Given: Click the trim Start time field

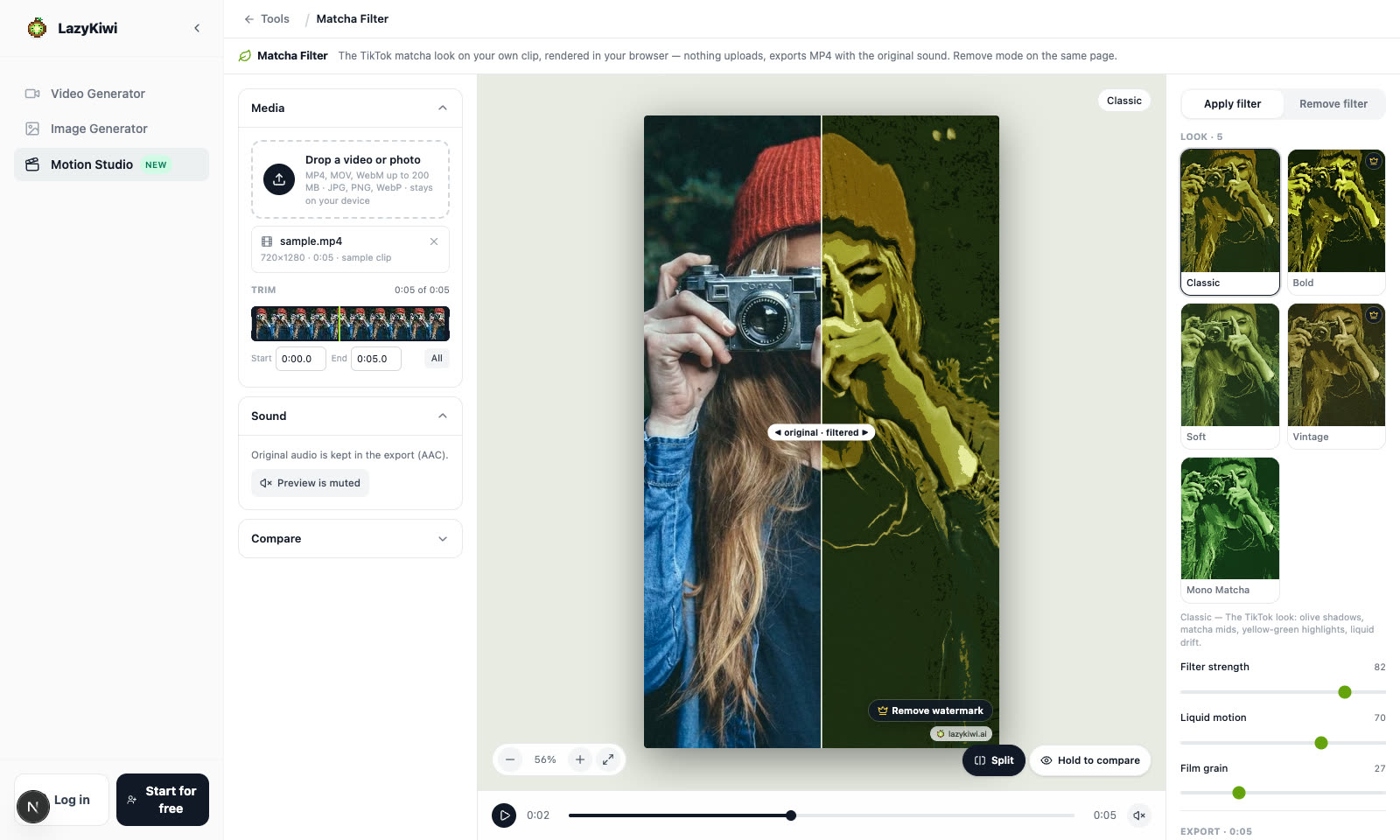Looking at the screenshot, I should point(300,359).
